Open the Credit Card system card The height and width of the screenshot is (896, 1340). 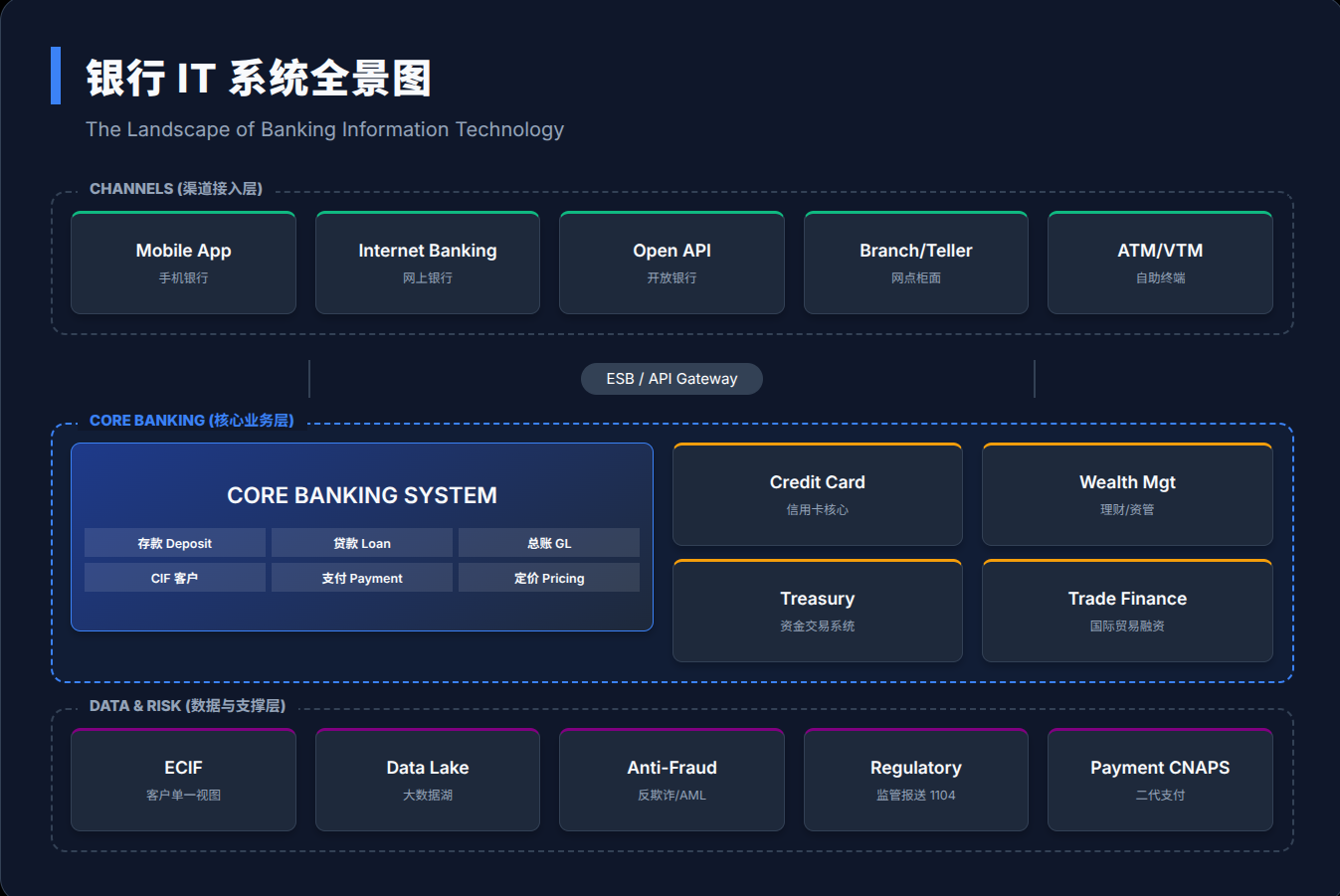tap(817, 494)
